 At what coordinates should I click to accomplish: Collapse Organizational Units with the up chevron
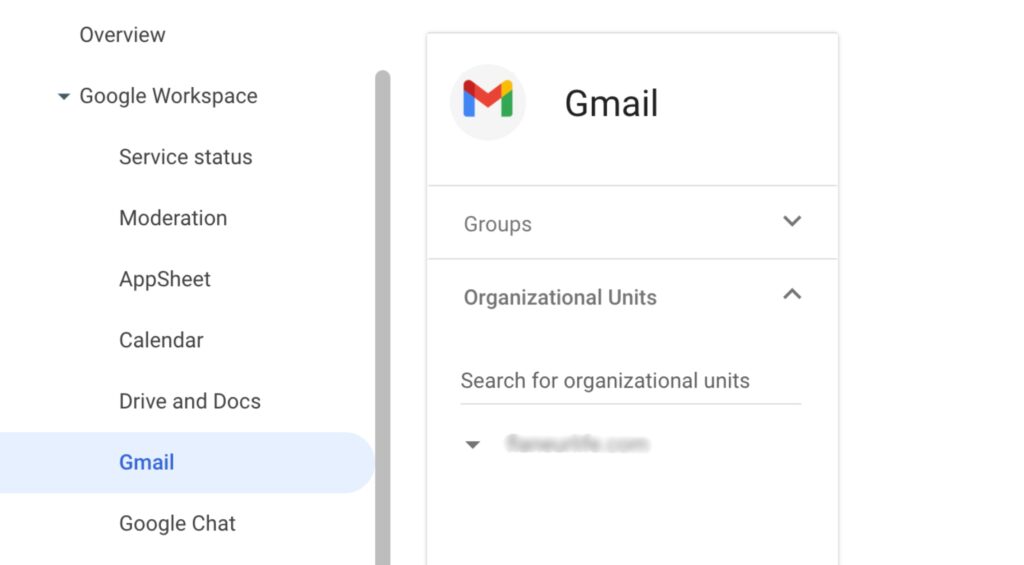792,295
